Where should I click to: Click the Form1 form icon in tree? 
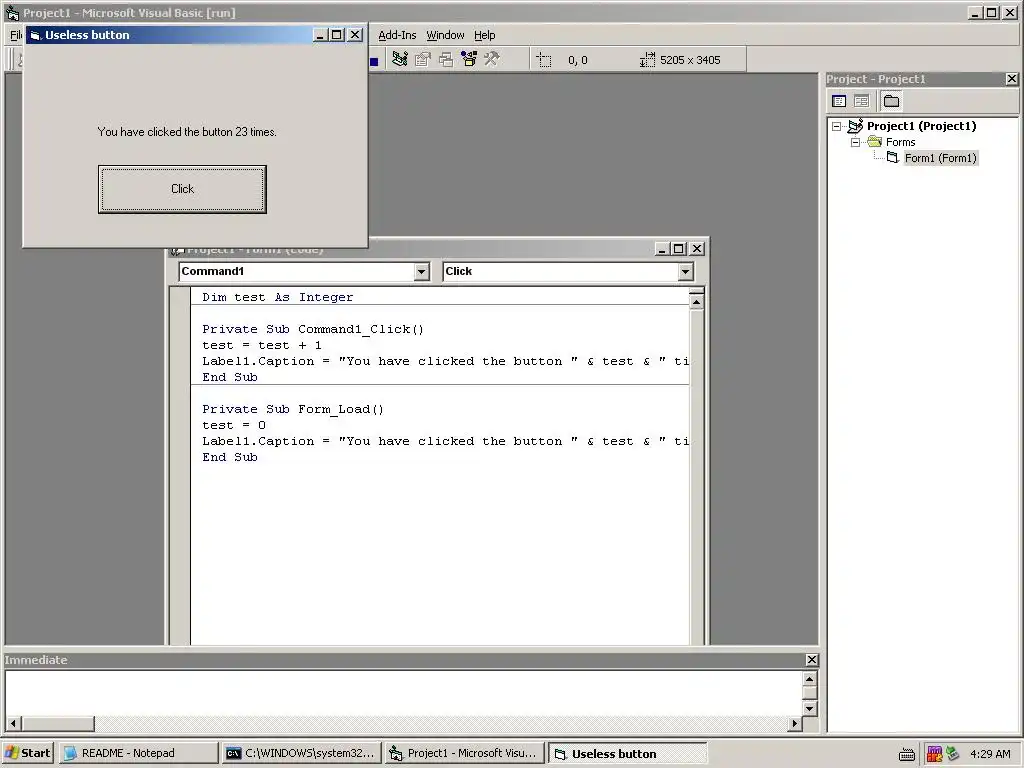pyautogui.click(x=893, y=157)
